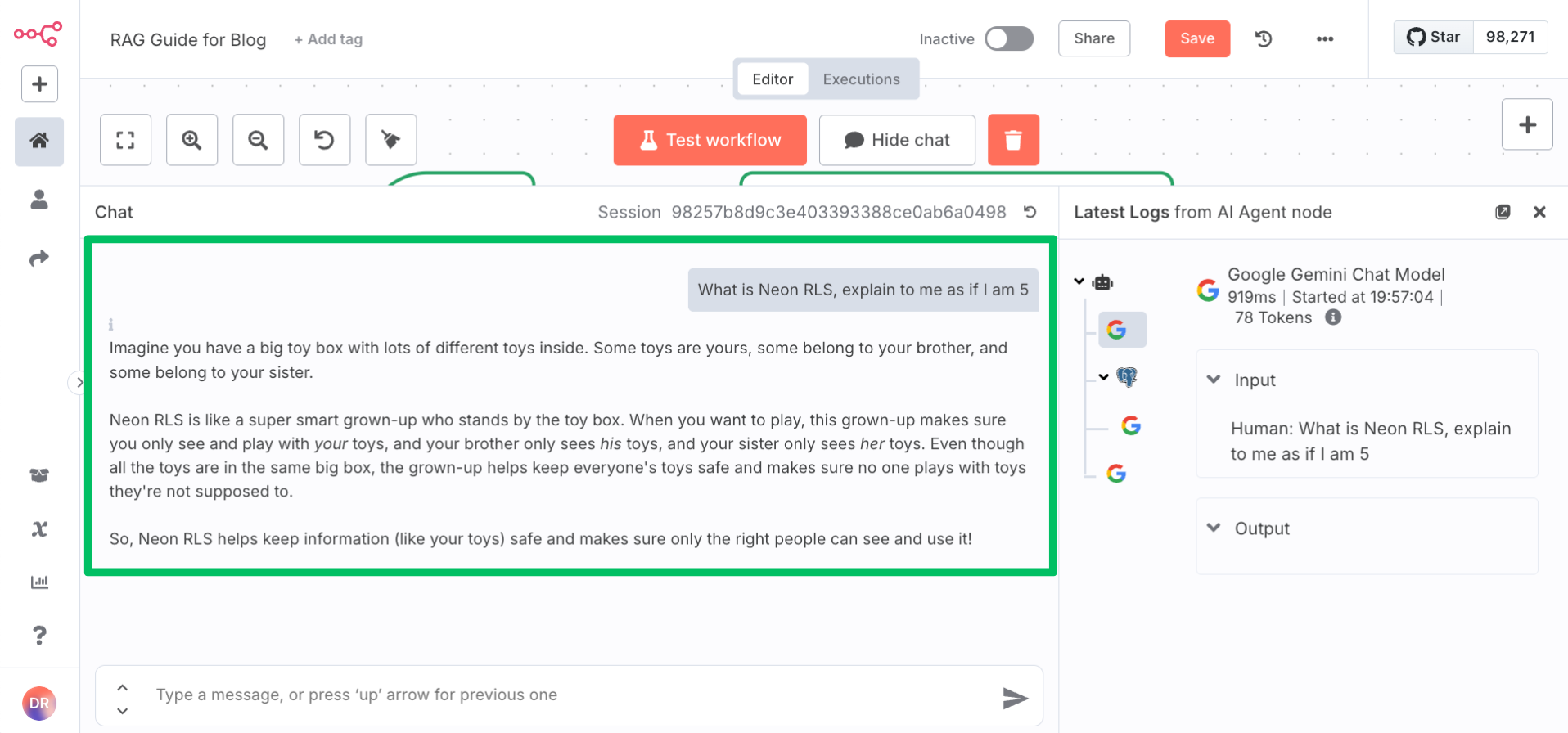Screen dimensions: 1568x733
Task: Click the Hide chat button
Action: (896, 140)
